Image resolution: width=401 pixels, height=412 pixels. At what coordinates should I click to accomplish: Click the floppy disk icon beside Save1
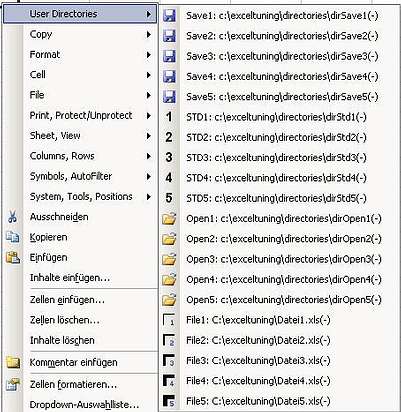(169, 16)
